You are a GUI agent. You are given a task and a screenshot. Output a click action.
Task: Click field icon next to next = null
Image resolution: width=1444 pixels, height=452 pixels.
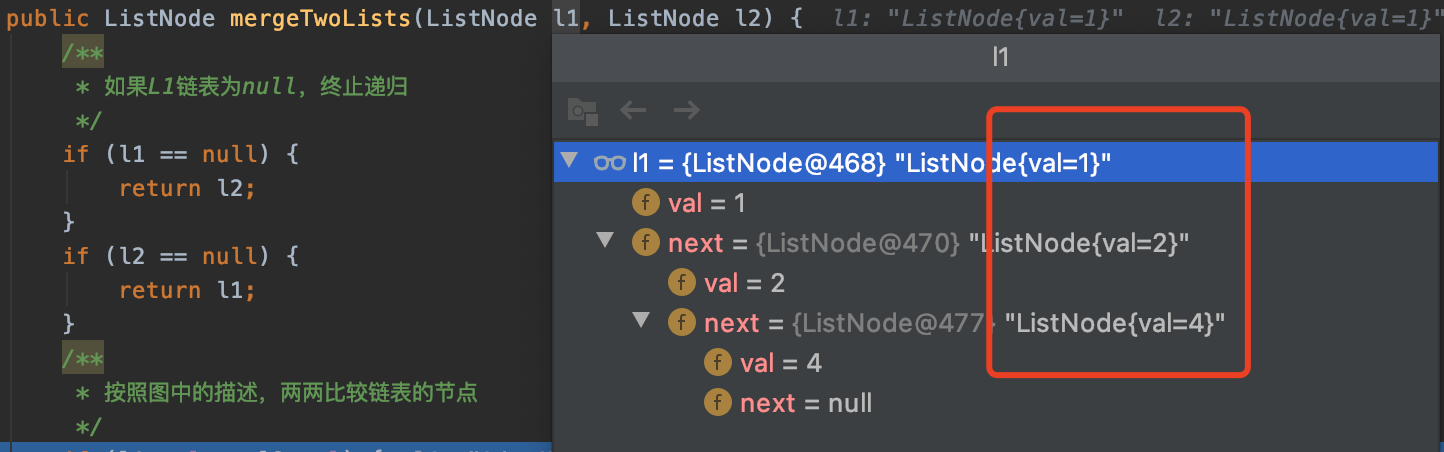[x=718, y=403]
